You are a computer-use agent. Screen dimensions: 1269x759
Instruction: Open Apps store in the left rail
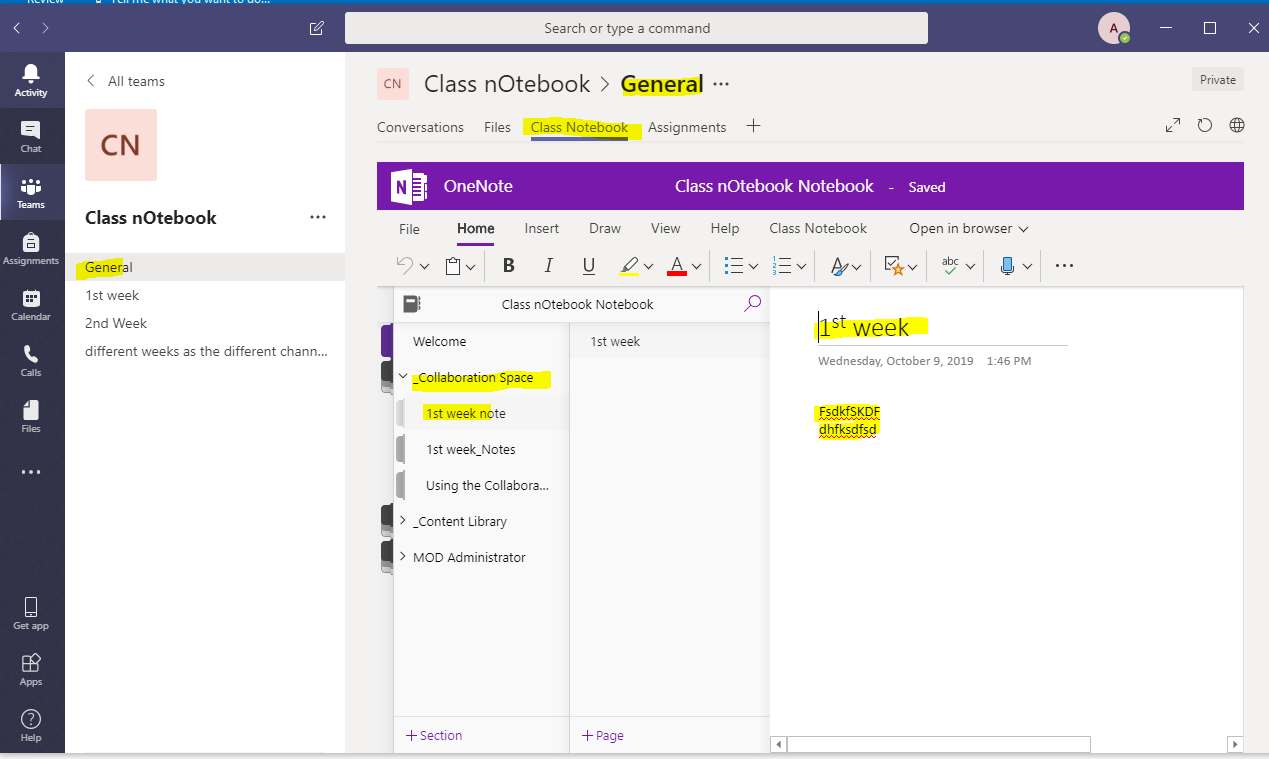(31, 669)
